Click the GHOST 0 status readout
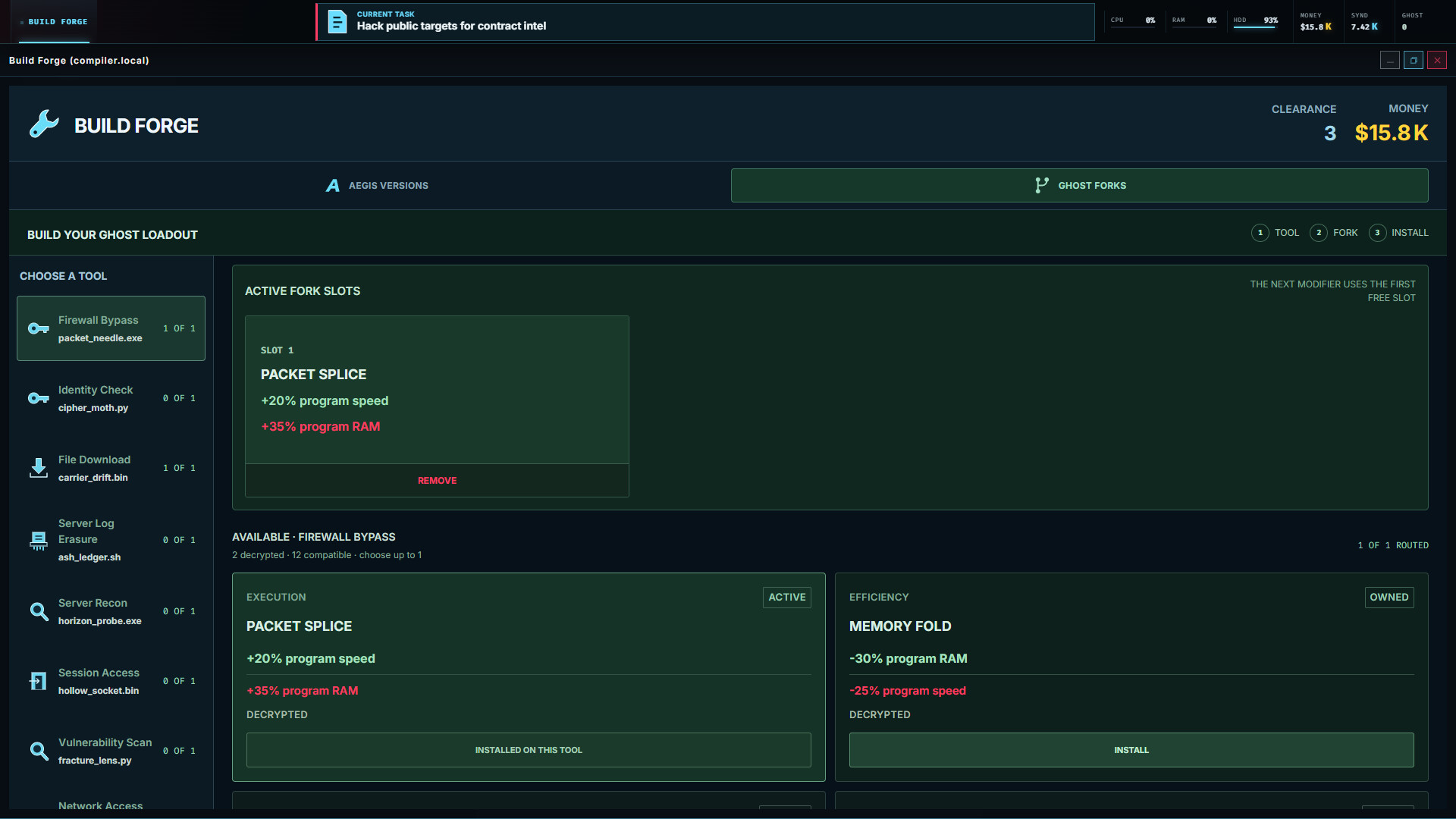 point(1413,22)
